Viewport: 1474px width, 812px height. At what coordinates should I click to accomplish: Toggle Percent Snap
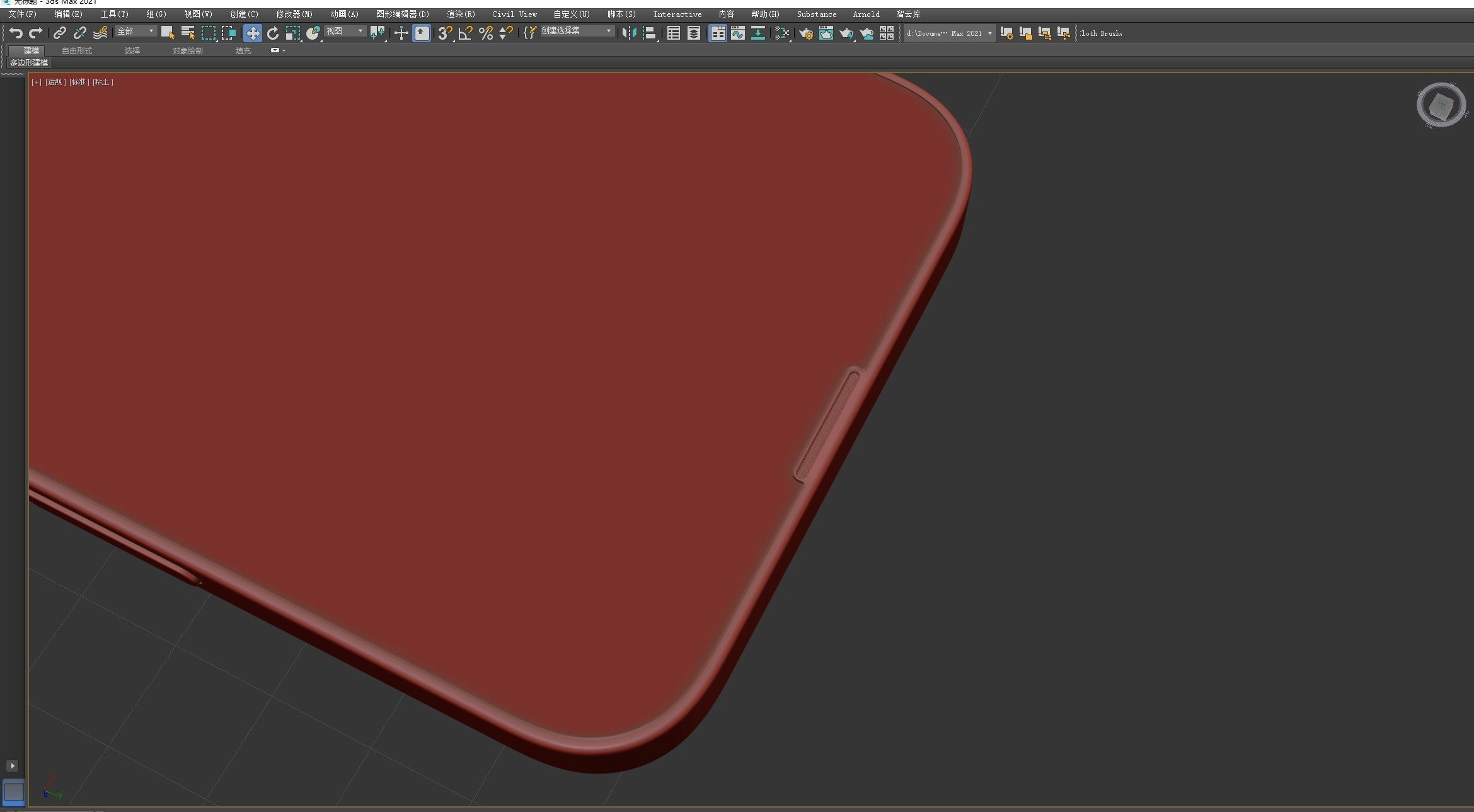pyautogui.click(x=486, y=33)
